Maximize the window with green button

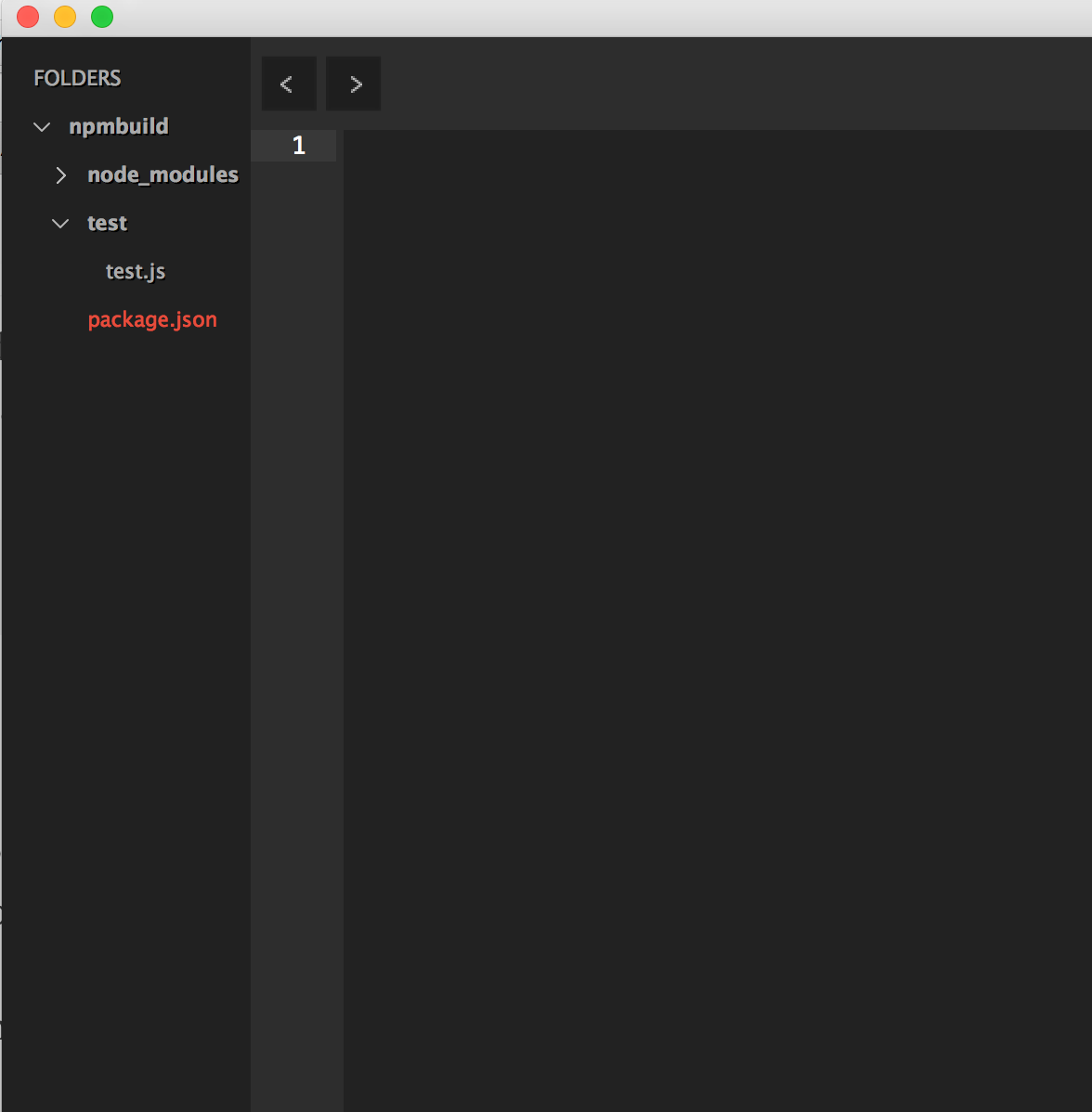click(102, 17)
